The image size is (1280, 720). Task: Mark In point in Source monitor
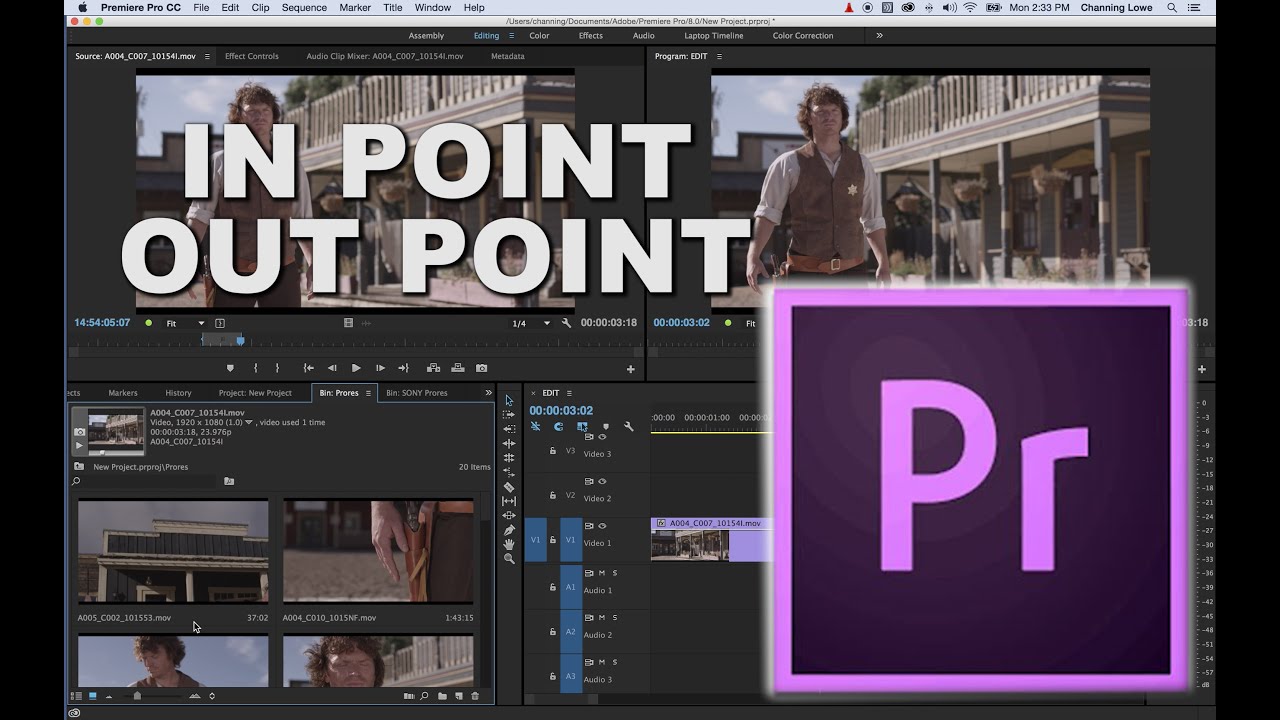point(256,368)
